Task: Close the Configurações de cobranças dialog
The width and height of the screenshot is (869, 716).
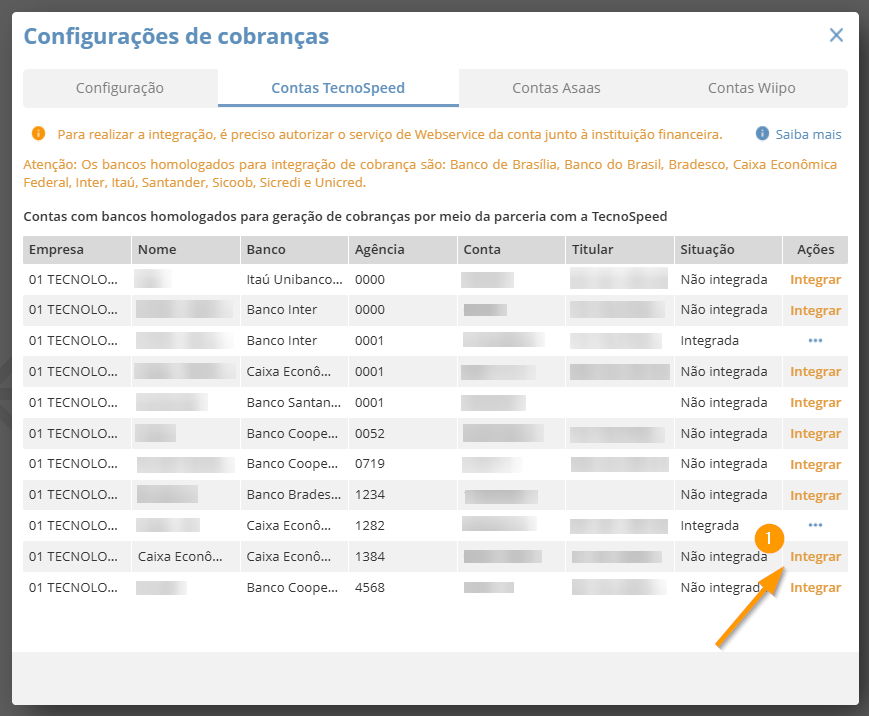Action: click(x=836, y=36)
